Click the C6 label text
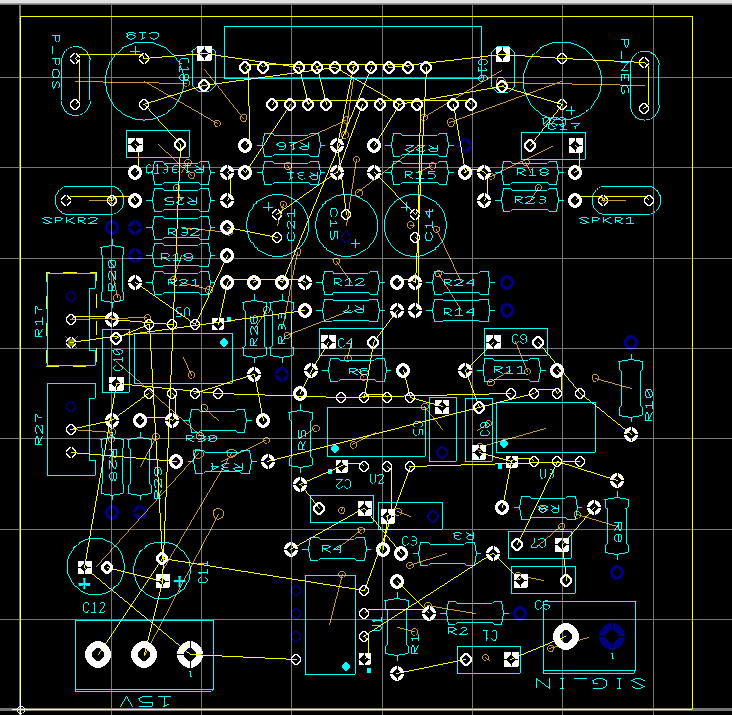 [x=542, y=606]
